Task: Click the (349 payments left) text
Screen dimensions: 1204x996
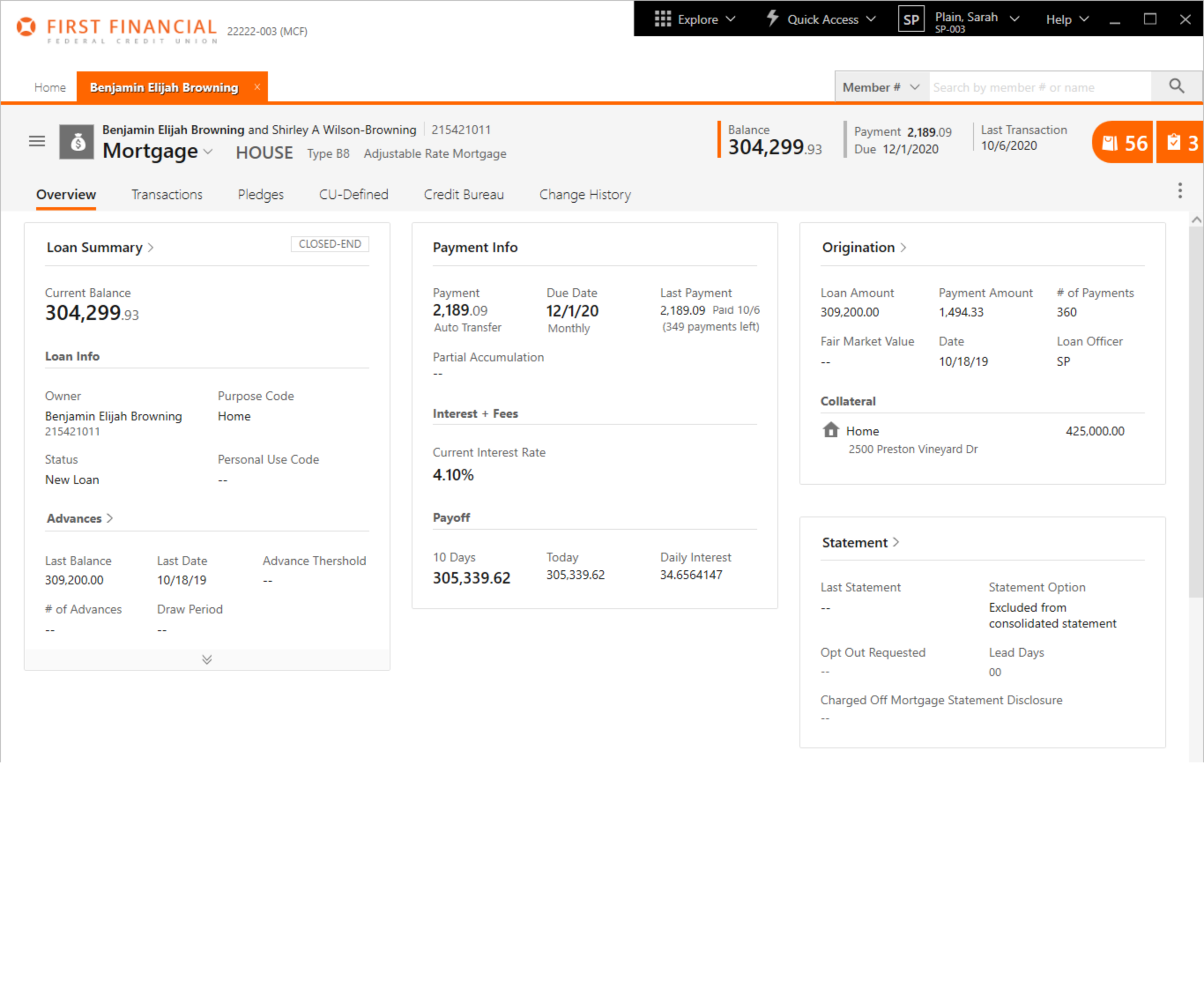Action: pos(710,327)
